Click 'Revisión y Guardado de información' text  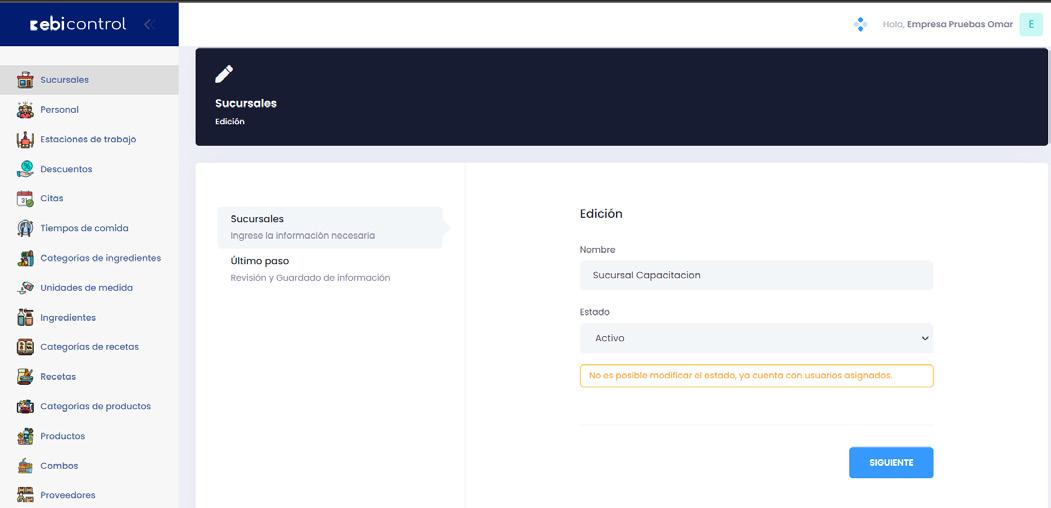(x=310, y=277)
